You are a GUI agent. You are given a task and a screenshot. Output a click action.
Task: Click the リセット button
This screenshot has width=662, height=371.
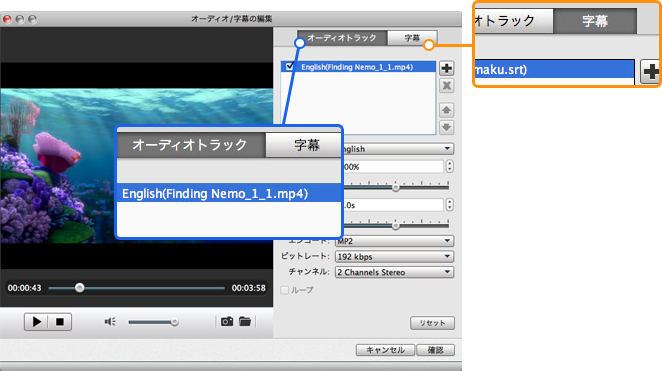point(432,323)
